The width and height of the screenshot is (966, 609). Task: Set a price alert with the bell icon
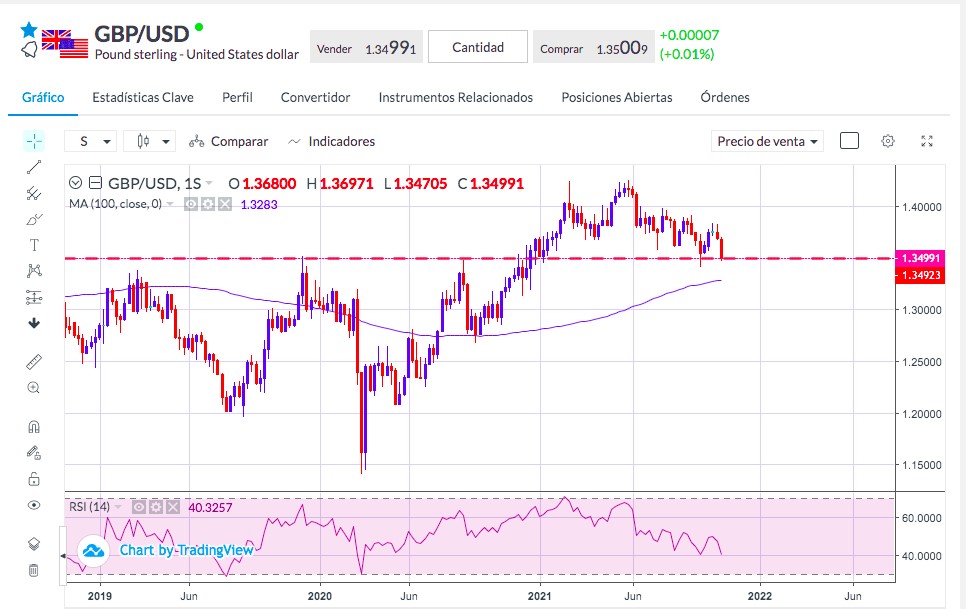coord(29,50)
